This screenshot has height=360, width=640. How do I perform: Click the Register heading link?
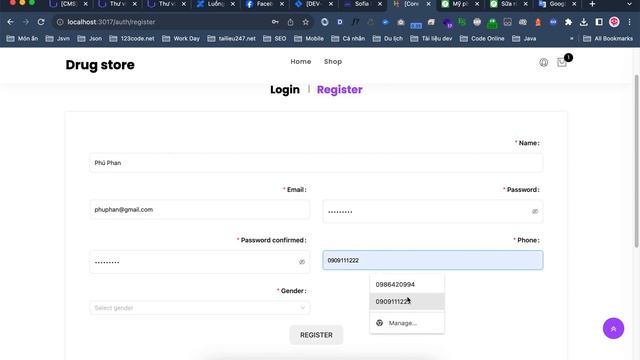coord(340,89)
